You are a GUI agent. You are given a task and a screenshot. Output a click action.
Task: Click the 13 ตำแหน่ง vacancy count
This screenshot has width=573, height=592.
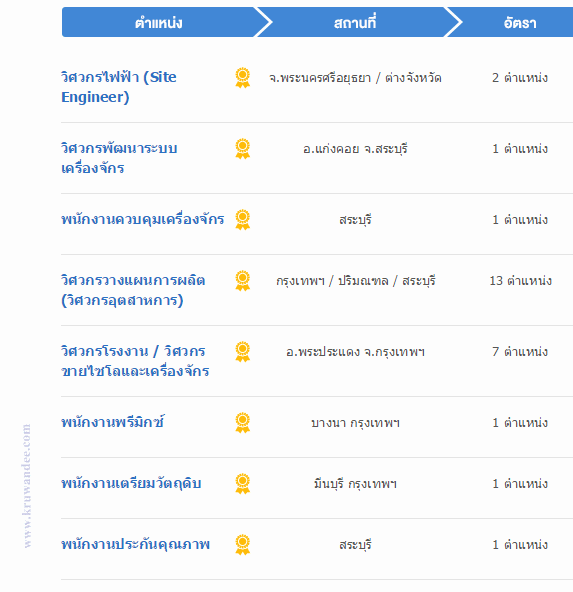coord(521,281)
